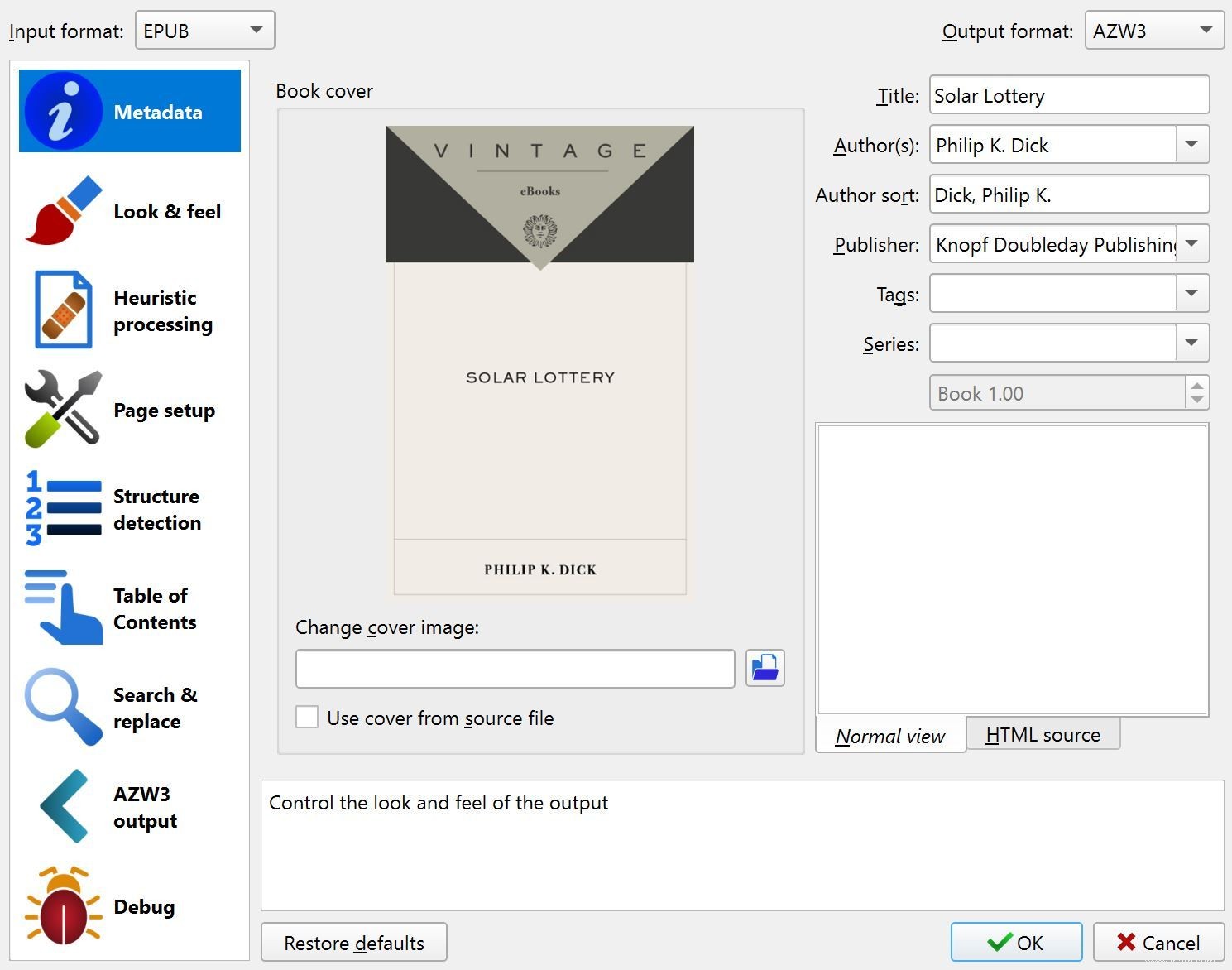Expand the Publisher dropdown arrow
This screenshot has width=1232, height=970.
(1192, 244)
